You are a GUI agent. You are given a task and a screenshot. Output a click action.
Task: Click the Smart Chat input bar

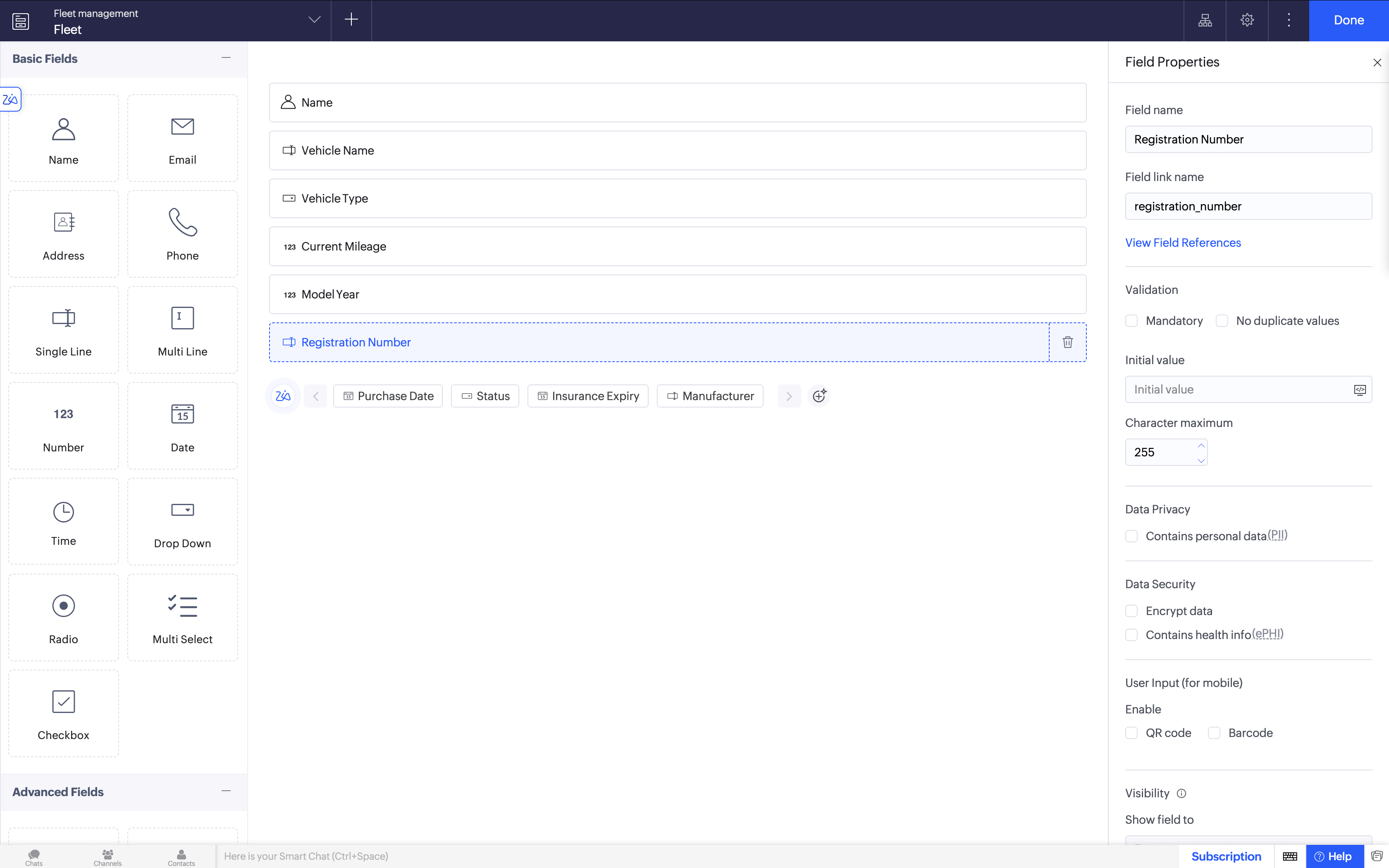(x=697, y=856)
